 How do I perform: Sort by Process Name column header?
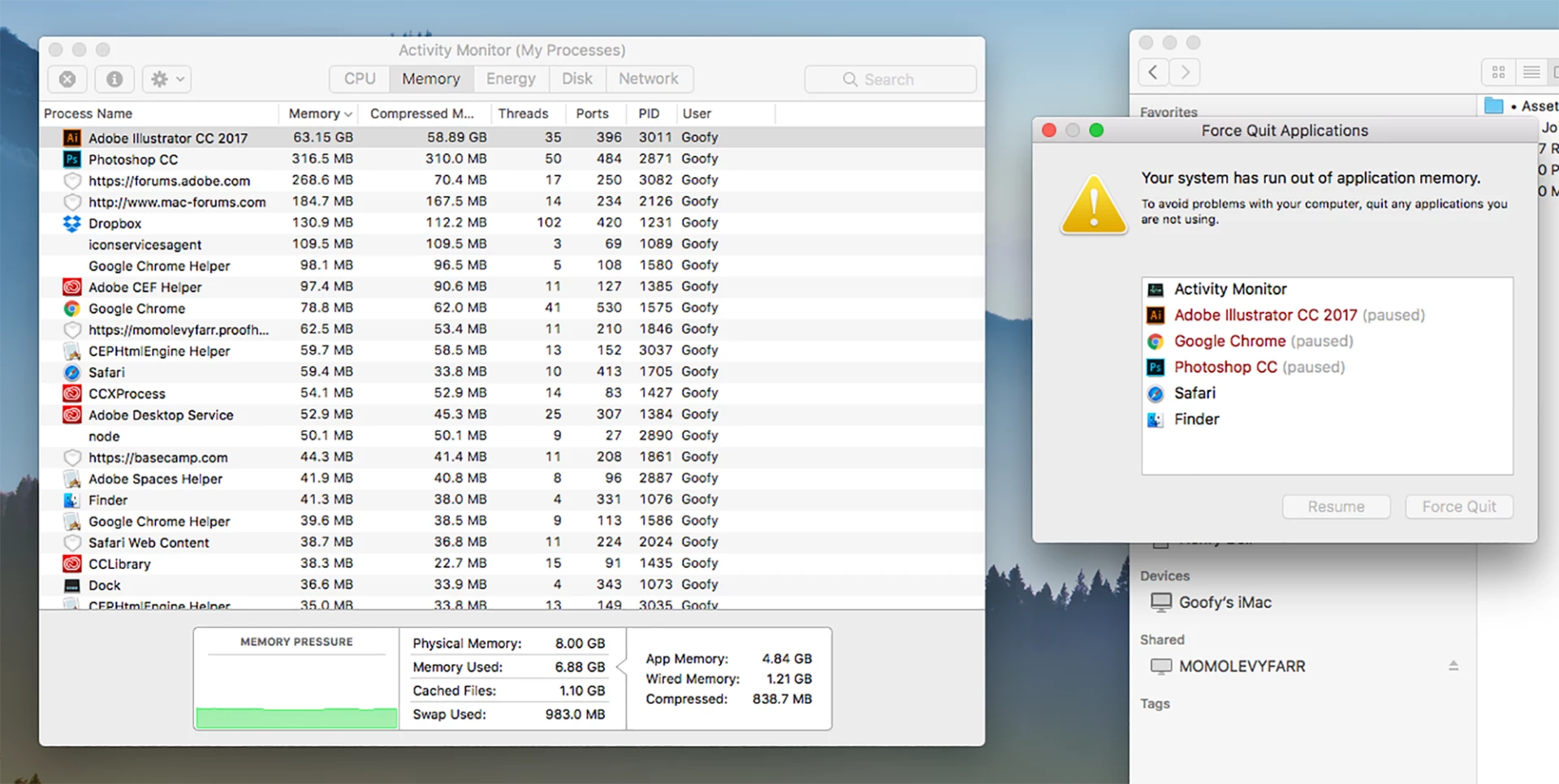coord(159,114)
